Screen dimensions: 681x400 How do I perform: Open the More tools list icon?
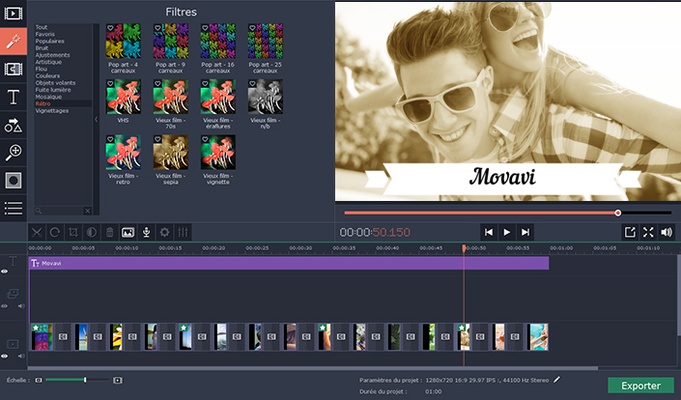[13, 208]
